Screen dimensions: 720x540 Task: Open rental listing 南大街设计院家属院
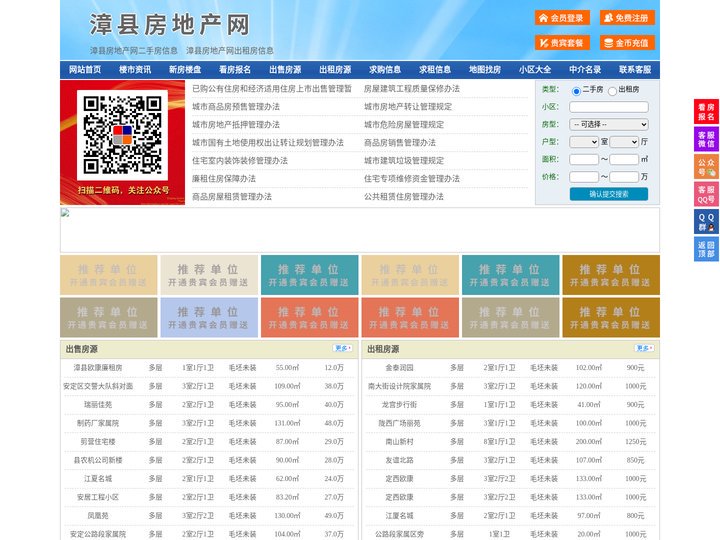(x=399, y=386)
